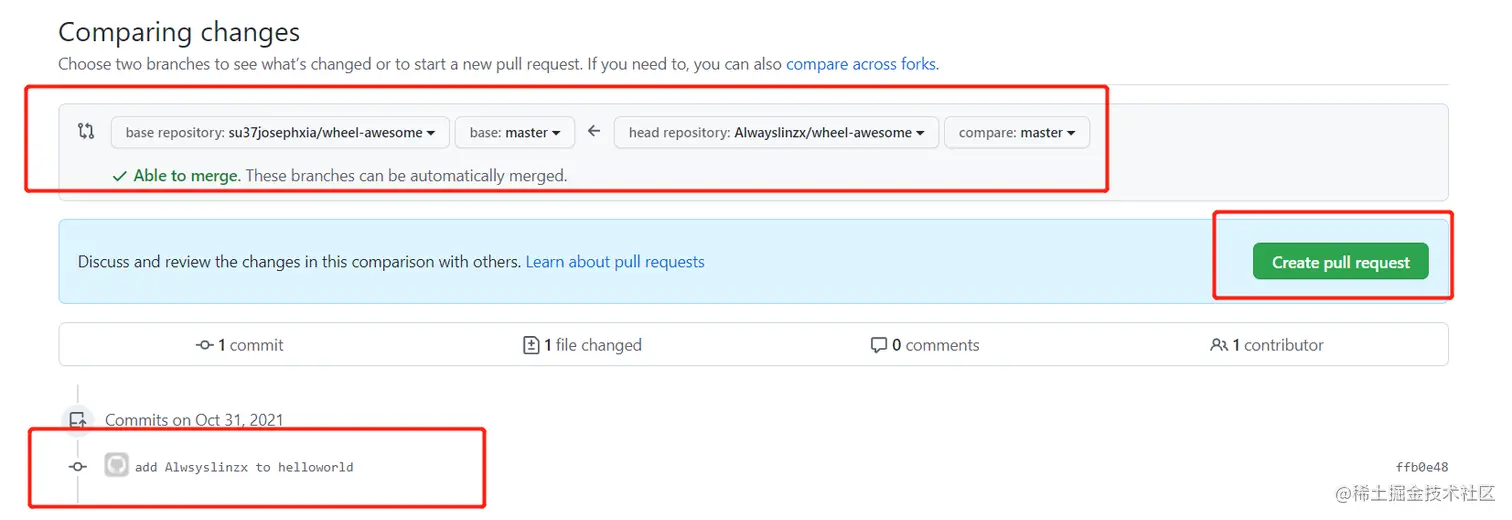
Task: Click the icon beside Commits on Oct 31, 2021
Action: pos(78,420)
